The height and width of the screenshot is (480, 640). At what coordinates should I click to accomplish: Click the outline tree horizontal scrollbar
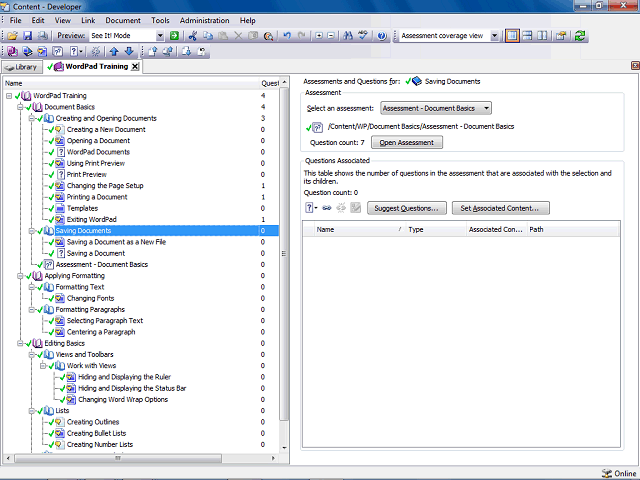click(118, 458)
